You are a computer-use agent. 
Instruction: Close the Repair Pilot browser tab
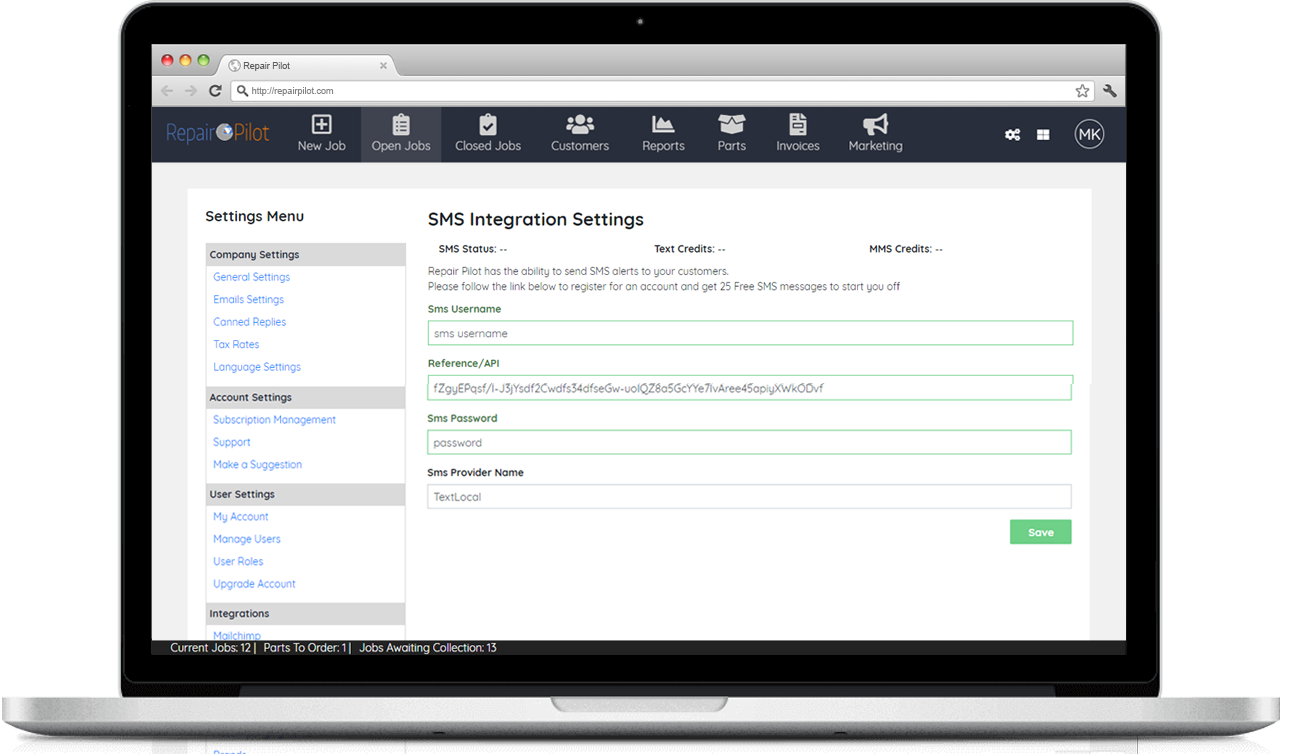[383, 66]
